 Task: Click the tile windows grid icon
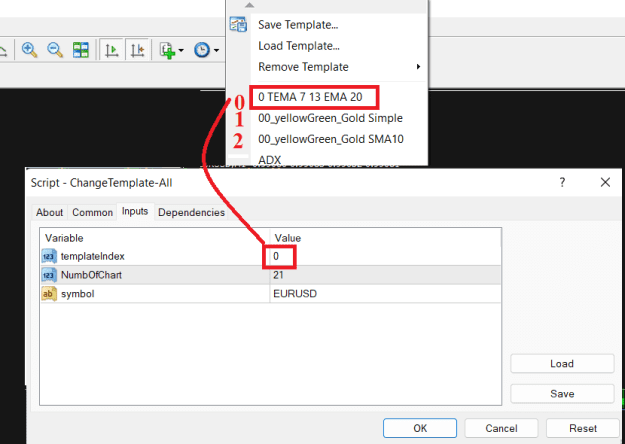pos(81,50)
